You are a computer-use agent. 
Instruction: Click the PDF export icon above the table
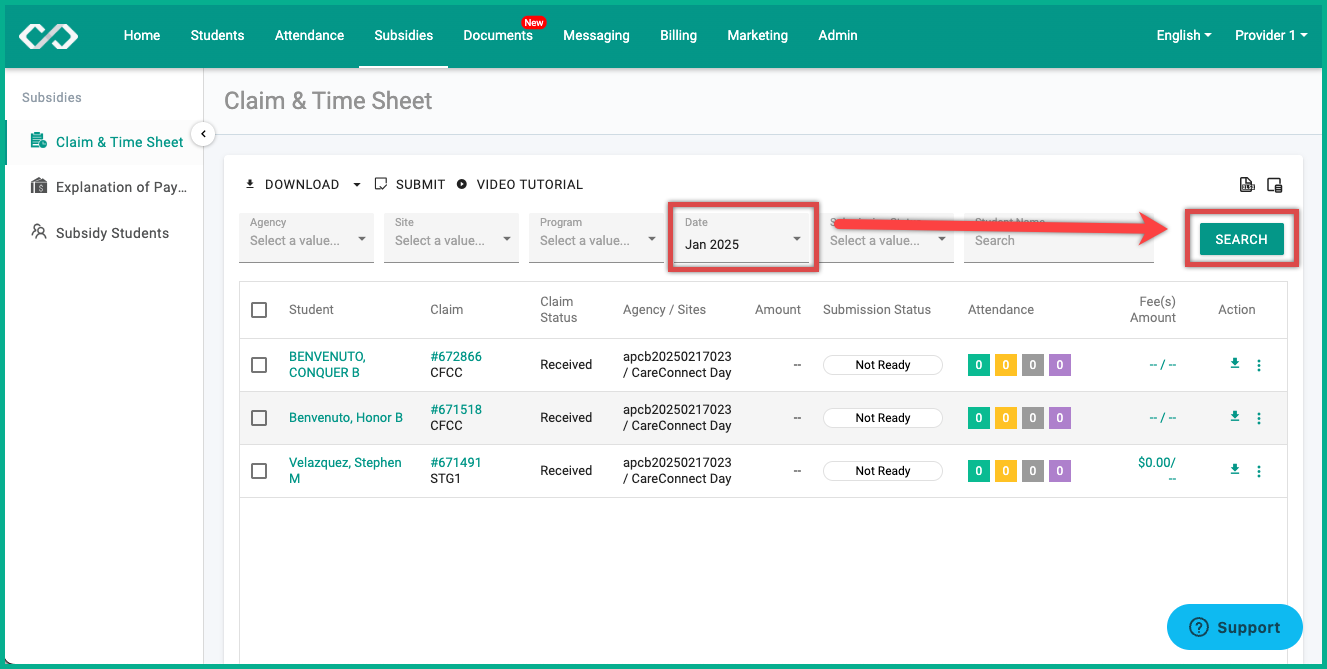(x=1247, y=184)
